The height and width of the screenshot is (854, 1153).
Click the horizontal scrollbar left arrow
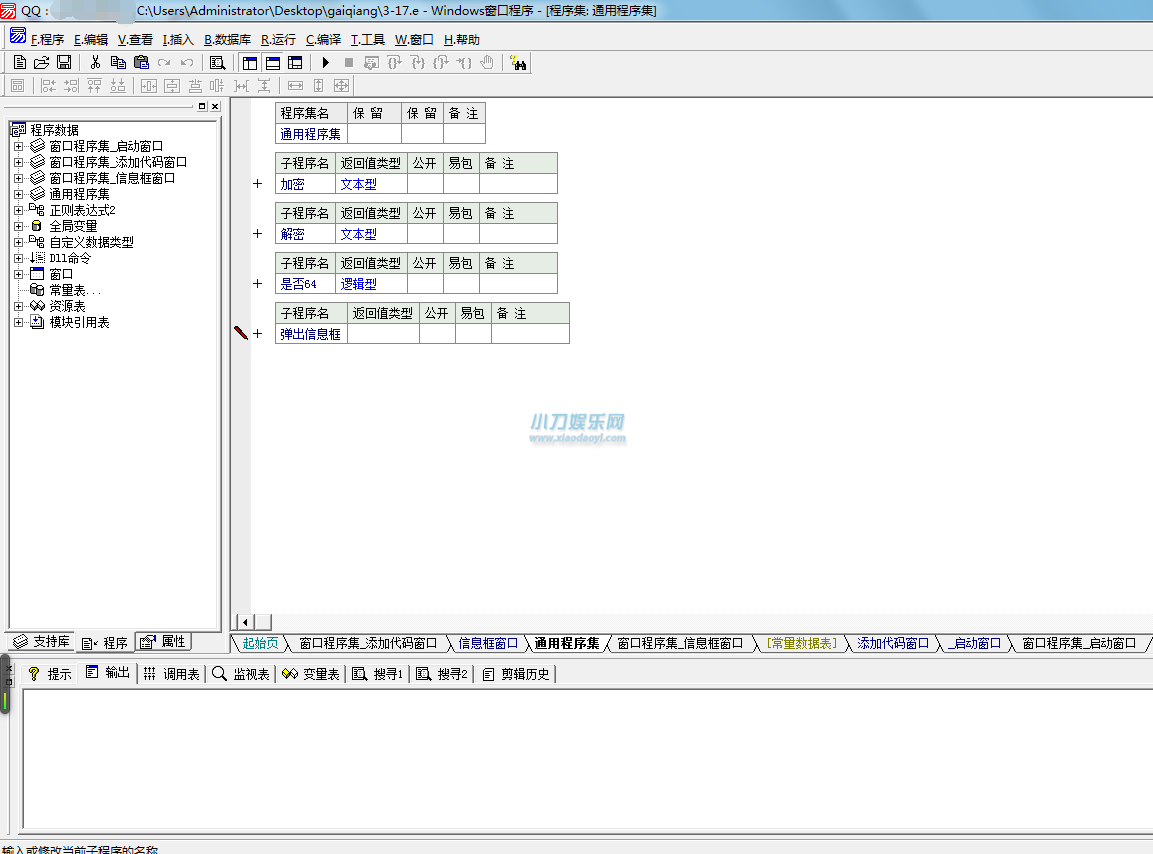coord(244,622)
